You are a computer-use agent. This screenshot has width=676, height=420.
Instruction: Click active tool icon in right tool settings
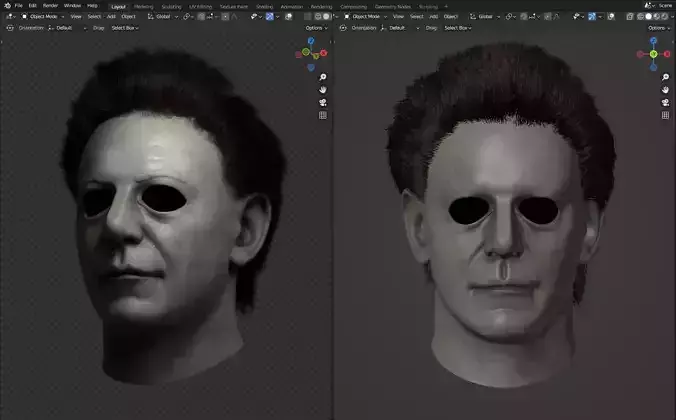[343, 28]
